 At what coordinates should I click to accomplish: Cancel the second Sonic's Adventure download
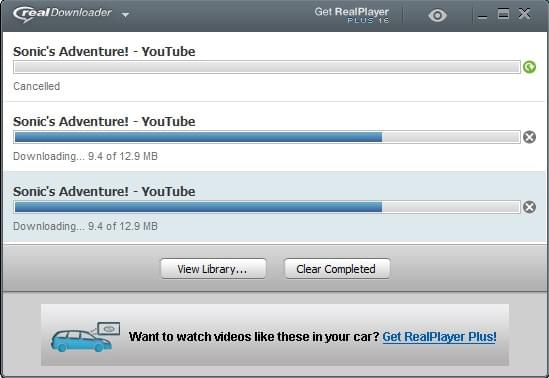tap(529, 137)
